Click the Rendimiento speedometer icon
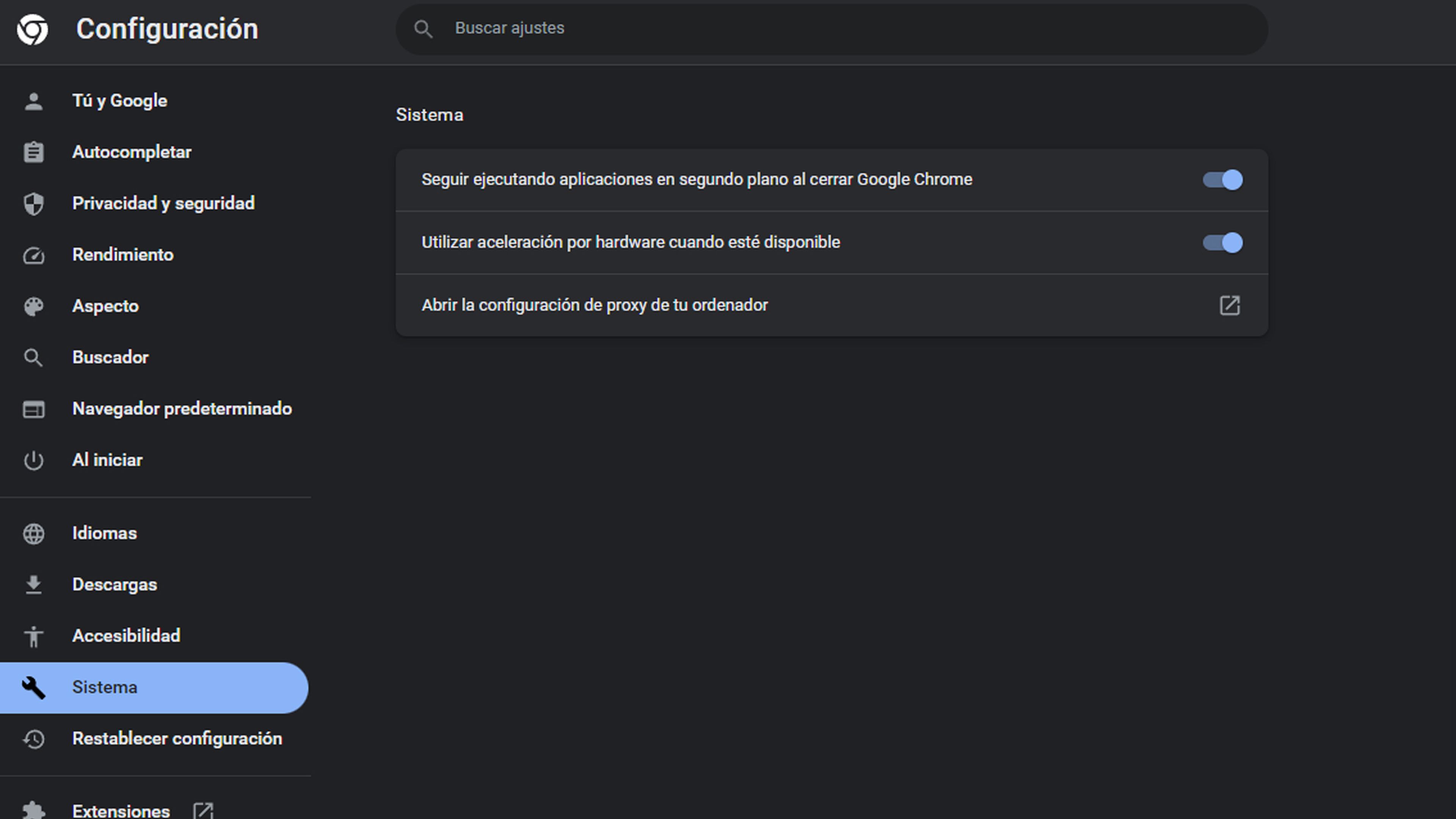 click(33, 256)
